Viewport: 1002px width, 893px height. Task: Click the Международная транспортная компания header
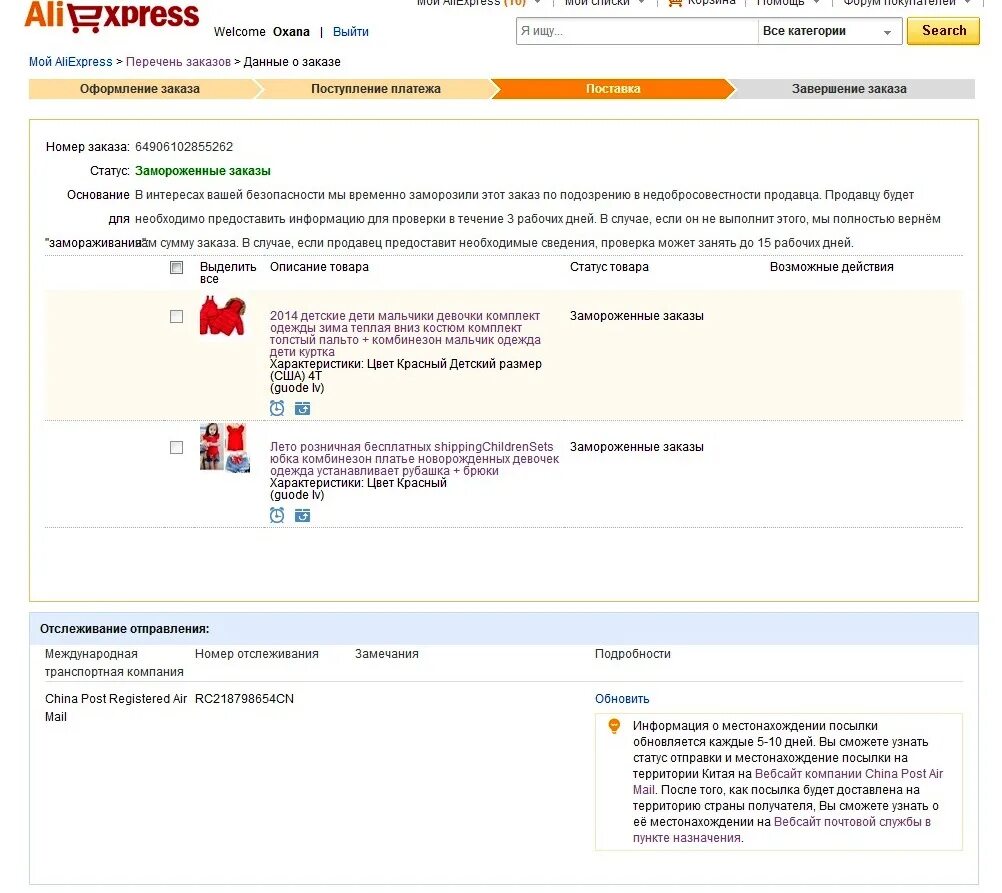[114, 663]
